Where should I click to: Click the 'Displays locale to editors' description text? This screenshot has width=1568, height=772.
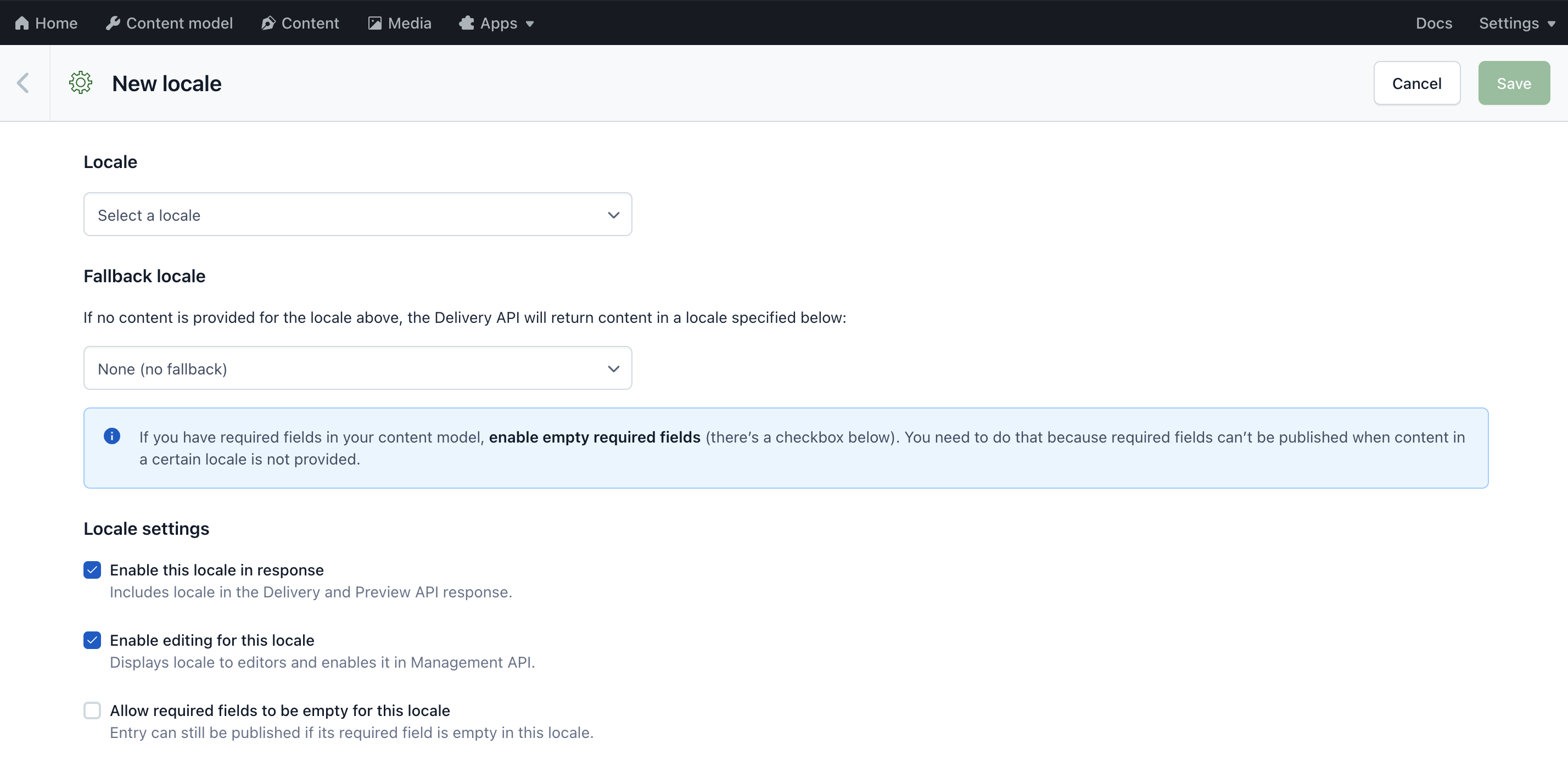[x=322, y=662]
